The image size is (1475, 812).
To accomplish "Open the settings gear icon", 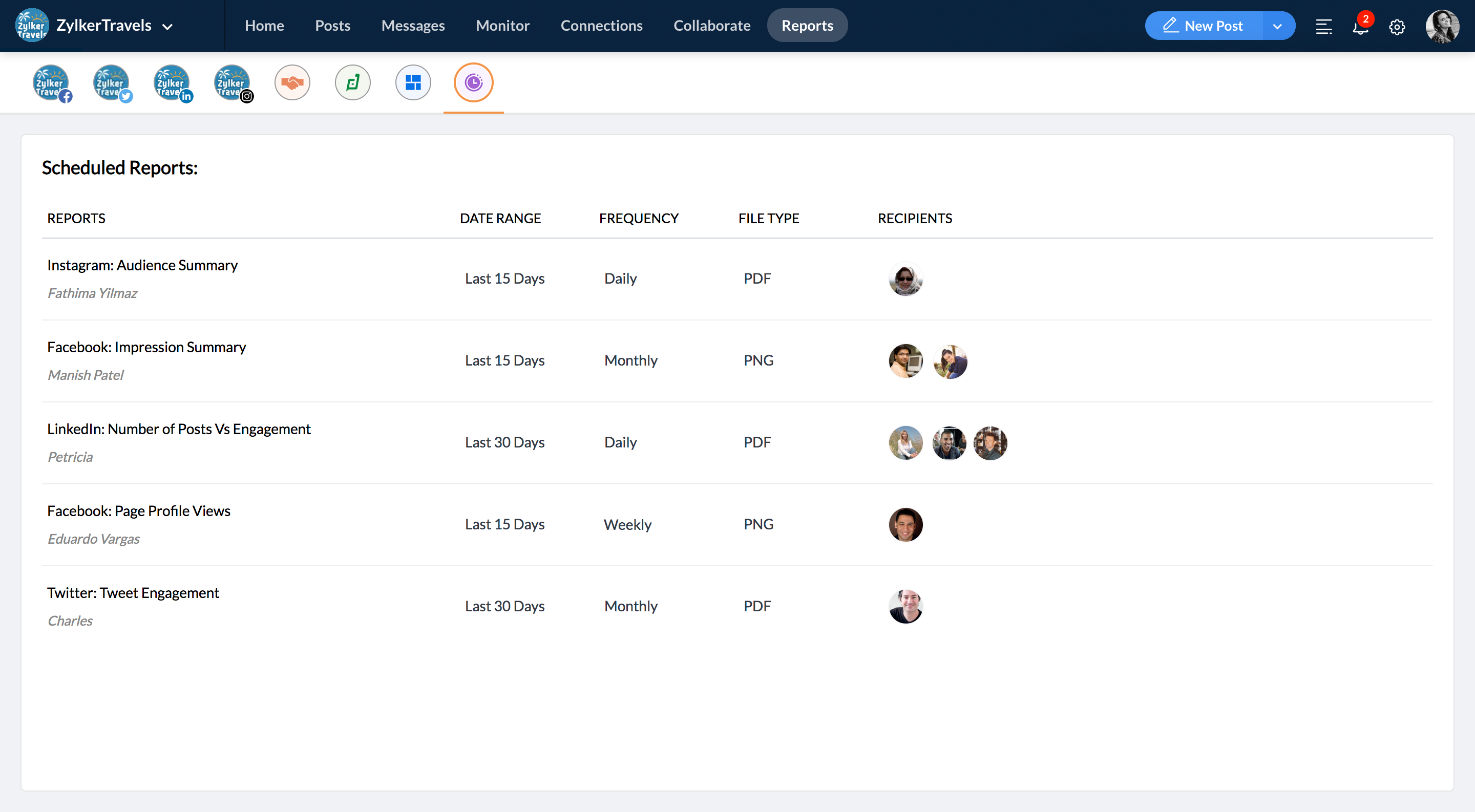I will tap(1397, 26).
